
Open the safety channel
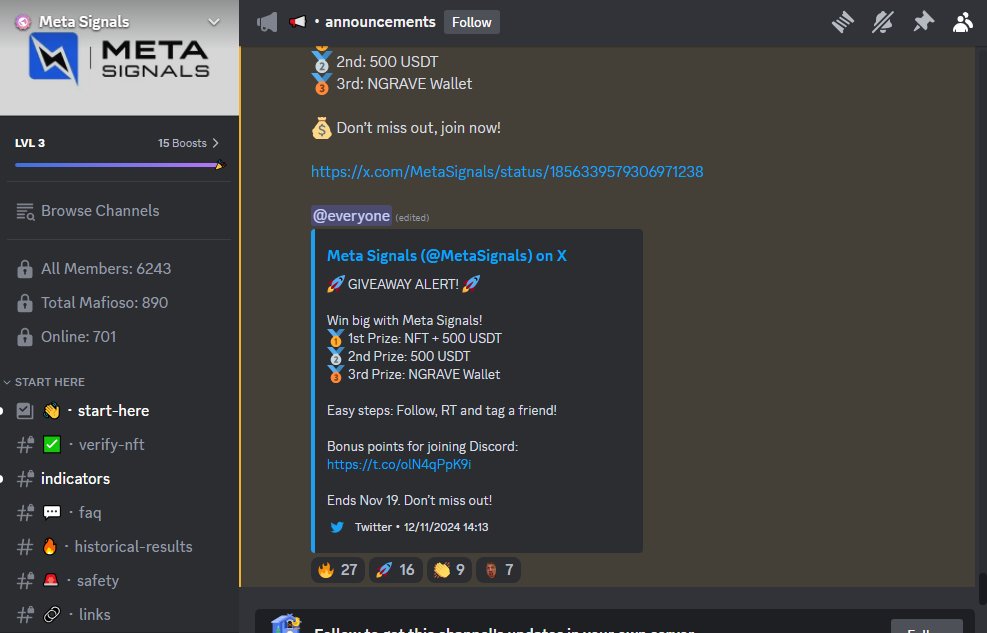(x=120, y=581)
